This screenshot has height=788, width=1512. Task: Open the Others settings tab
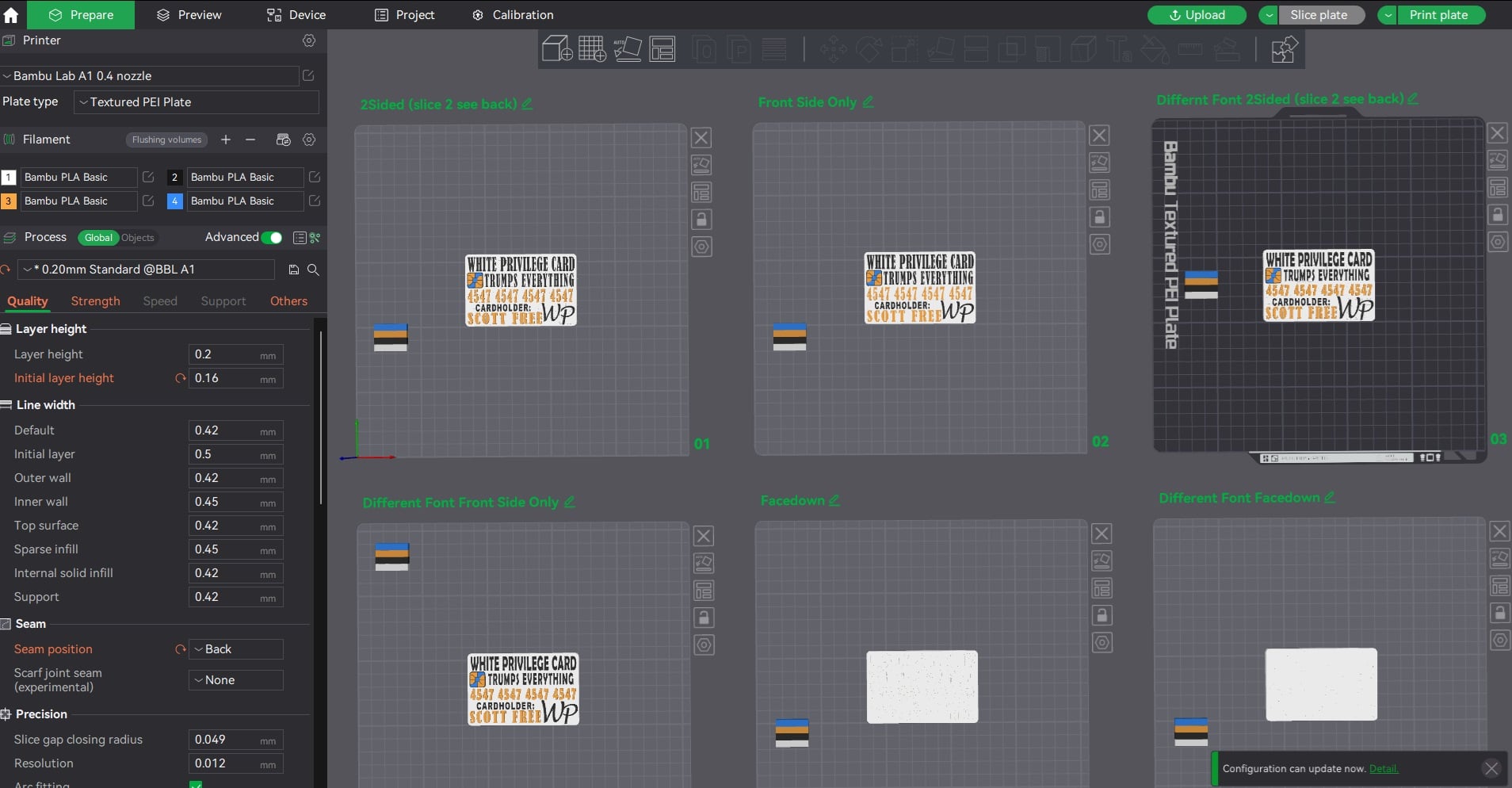click(x=288, y=301)
